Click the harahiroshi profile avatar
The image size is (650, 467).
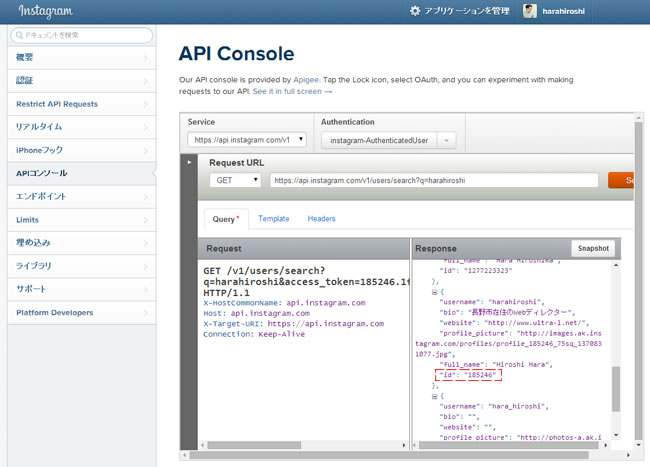[x=529, y=11]
